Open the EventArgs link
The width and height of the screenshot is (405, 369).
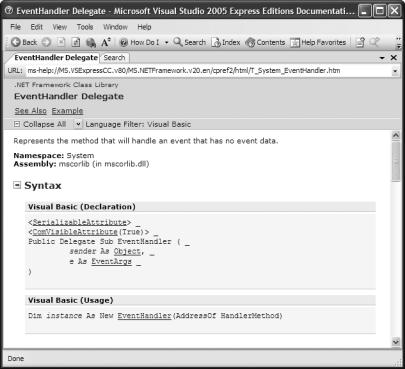pyautogui.click(x=112, y=261)
